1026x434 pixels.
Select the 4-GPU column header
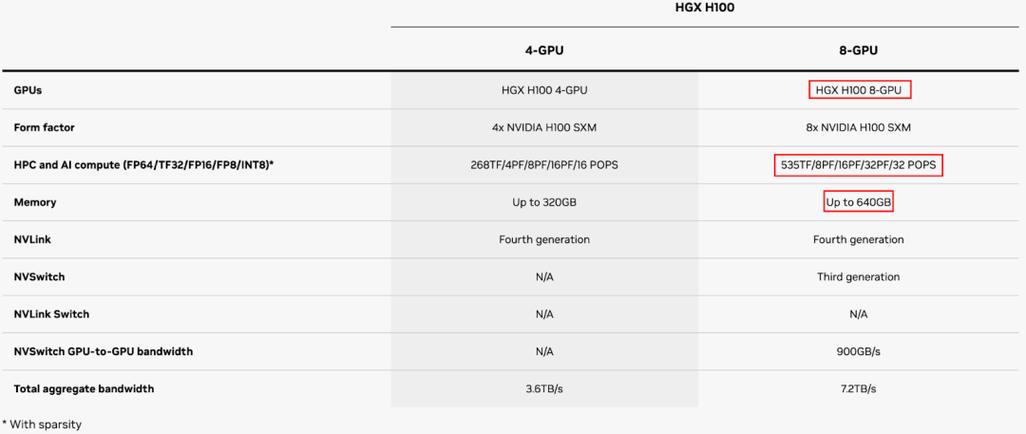pos(544,50)
